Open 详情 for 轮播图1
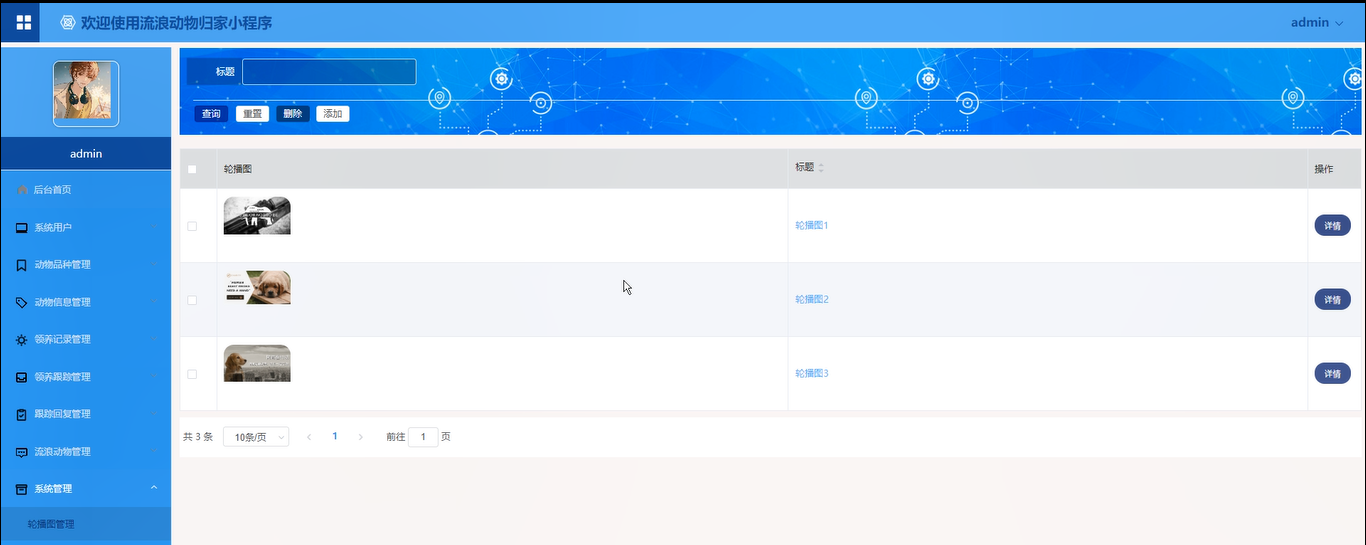The width and height of the screenshot is (1366, 545). pyautogui.click(x=1332, y=226)
